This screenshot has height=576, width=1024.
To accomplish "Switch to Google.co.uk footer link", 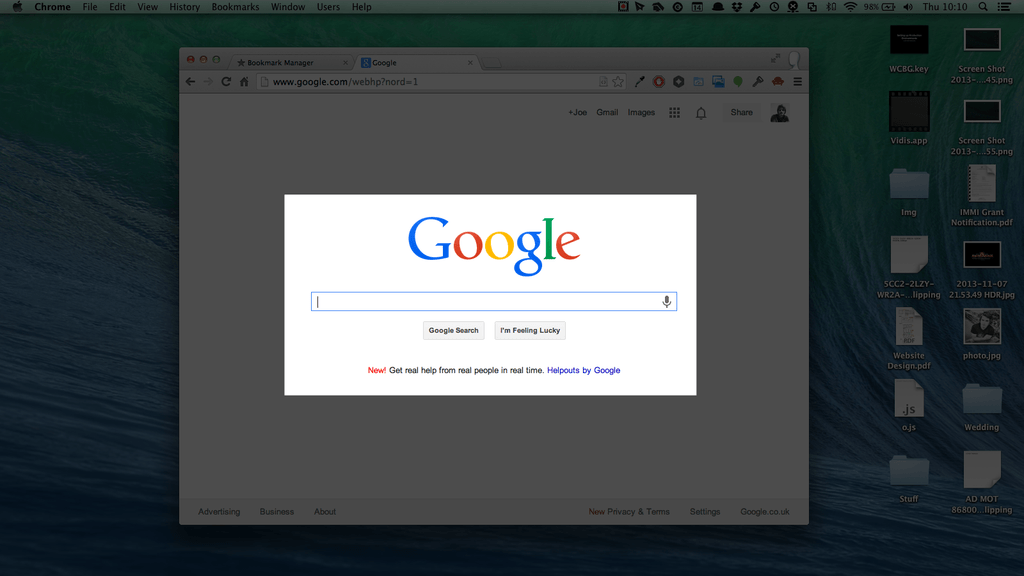I will (765, 512).
